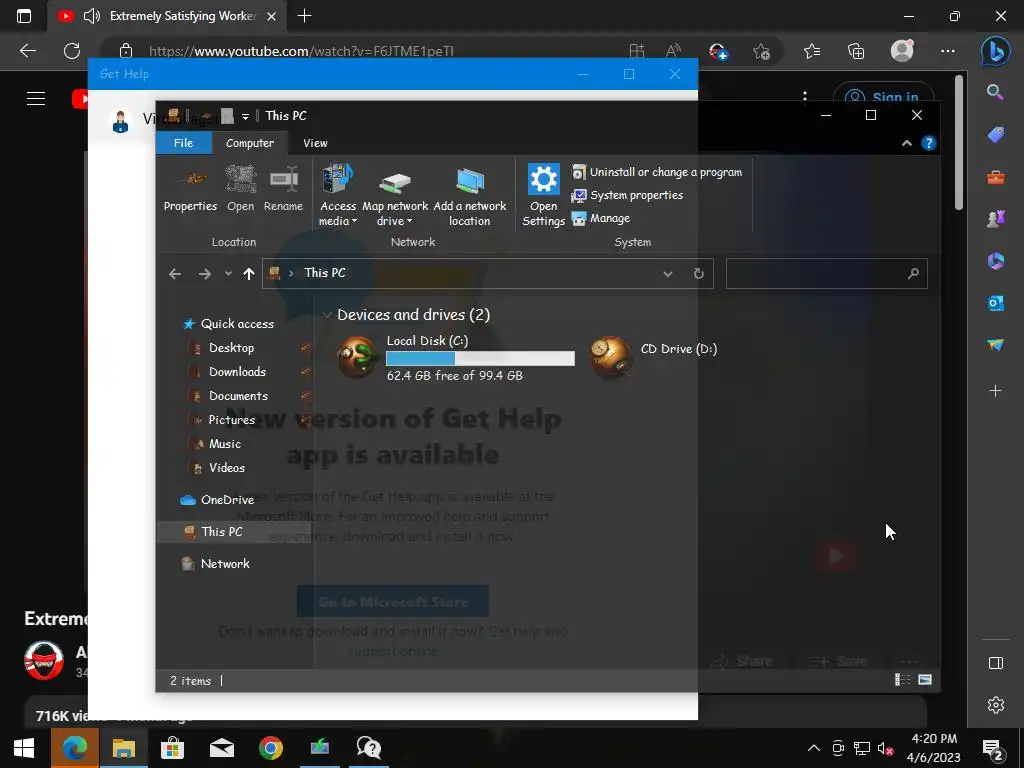Reload the page in Edge
The height and width of the screenshot is (768, 1024).
pos(72,51)
